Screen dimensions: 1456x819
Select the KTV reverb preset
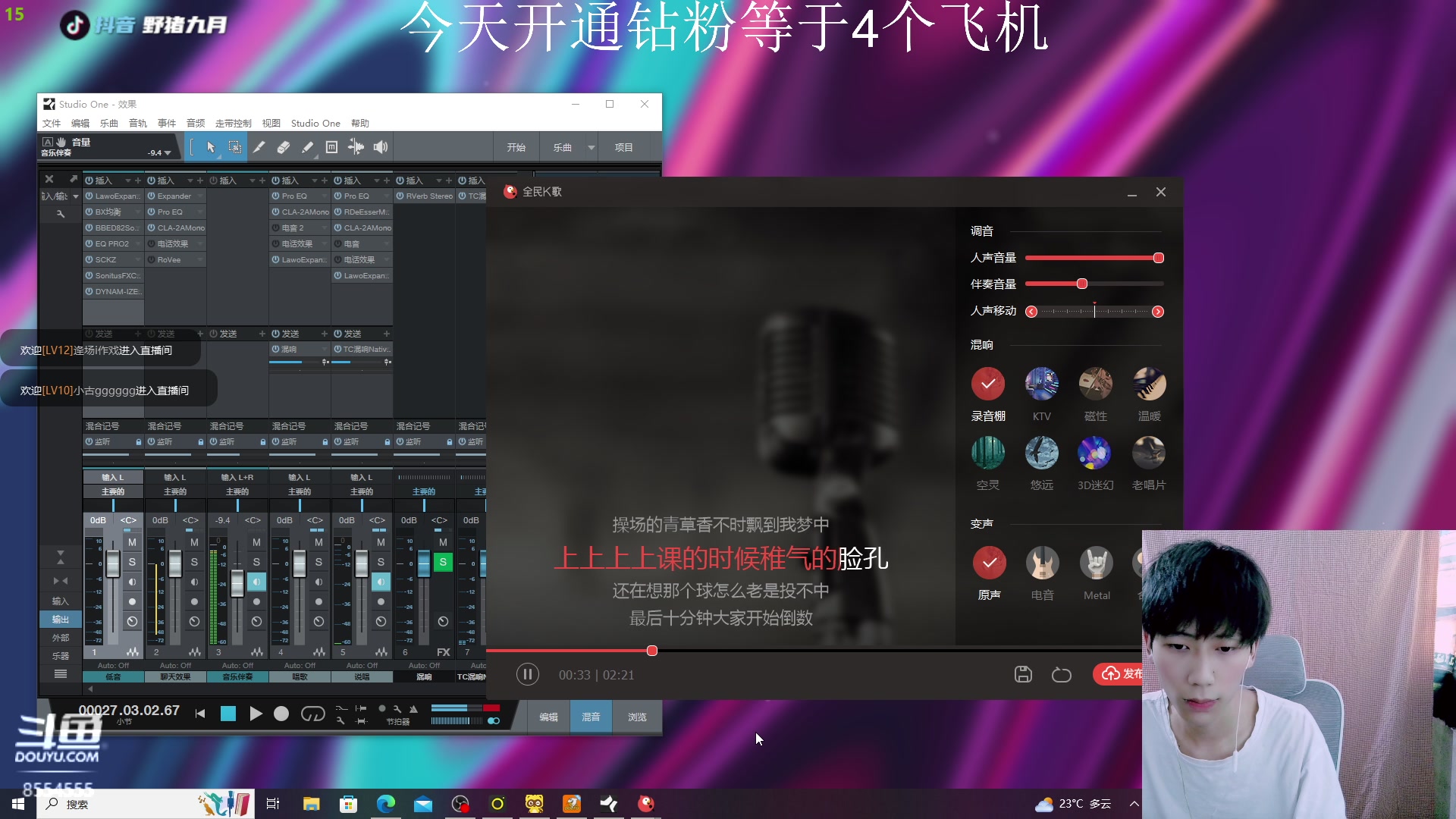[x=1041, y=384]
